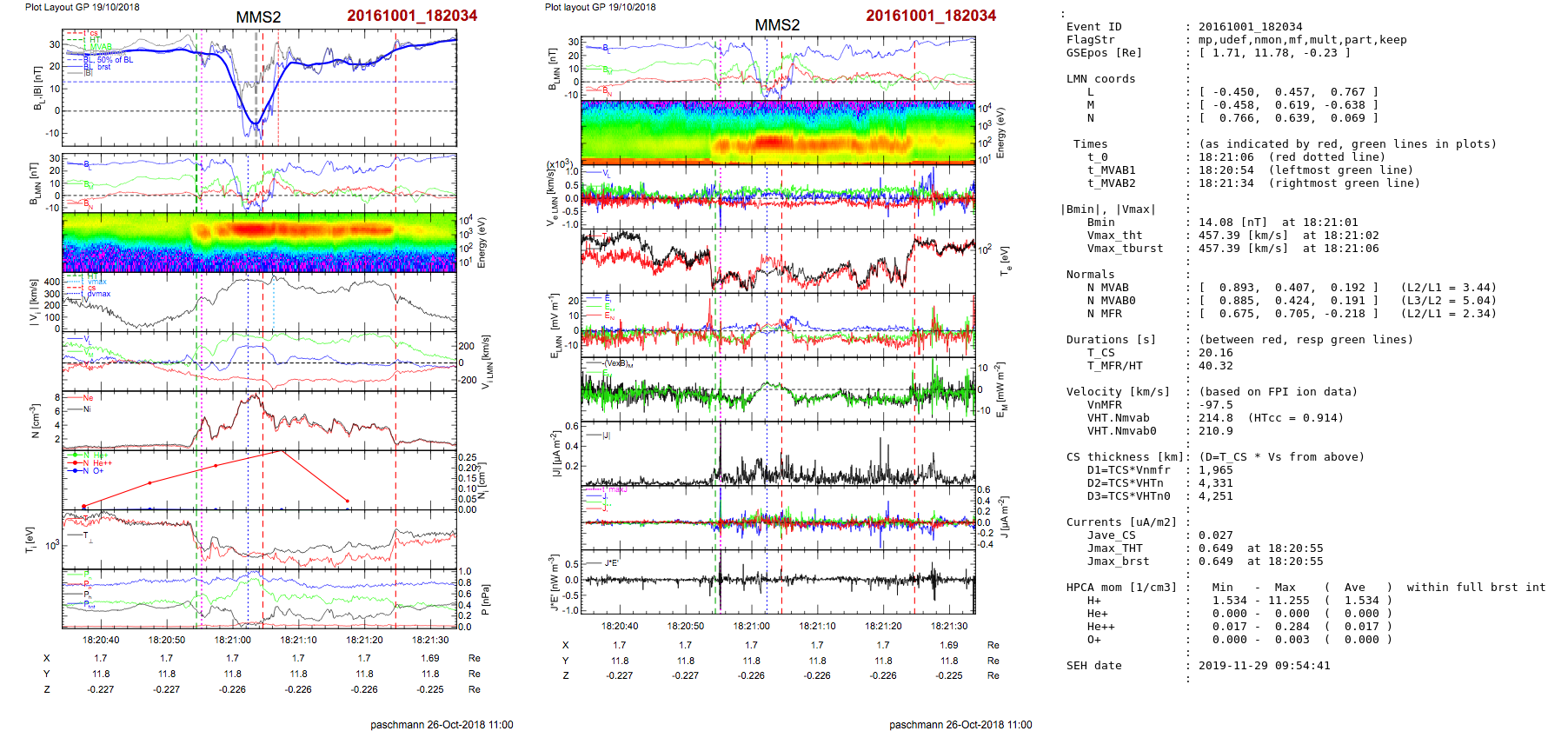The width and height of the screenshot is (1568, 731).
Task: Click the 't_MVAB1' label
Action: [x=1111, y=170]
